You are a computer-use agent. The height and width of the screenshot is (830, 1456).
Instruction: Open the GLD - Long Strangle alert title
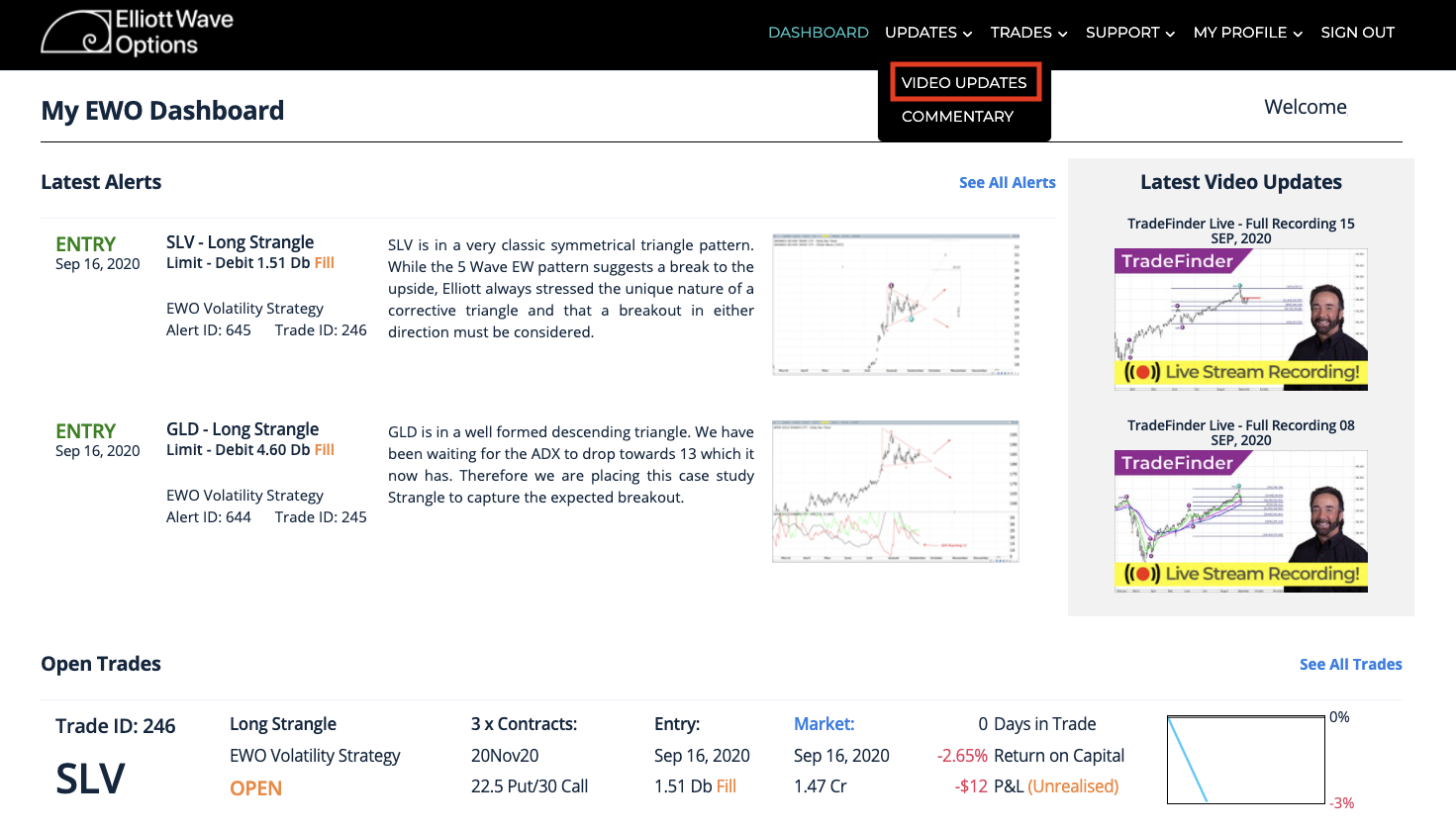pos(243,429)
